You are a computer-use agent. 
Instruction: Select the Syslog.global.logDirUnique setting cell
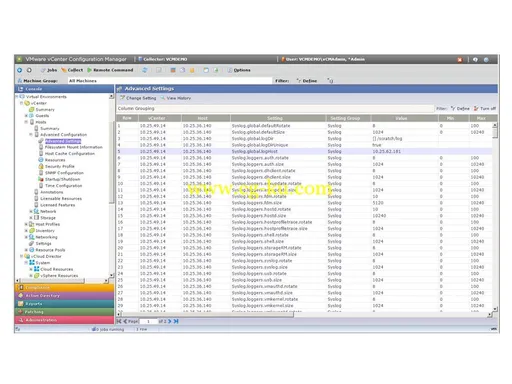(x=260, y=145)
